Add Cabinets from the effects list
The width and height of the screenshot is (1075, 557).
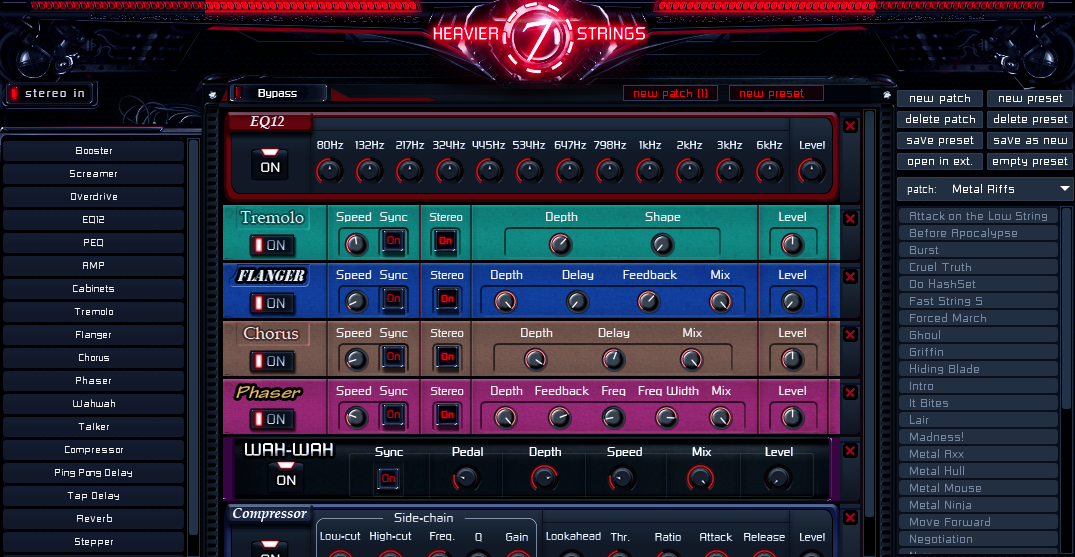coord(94,289)
